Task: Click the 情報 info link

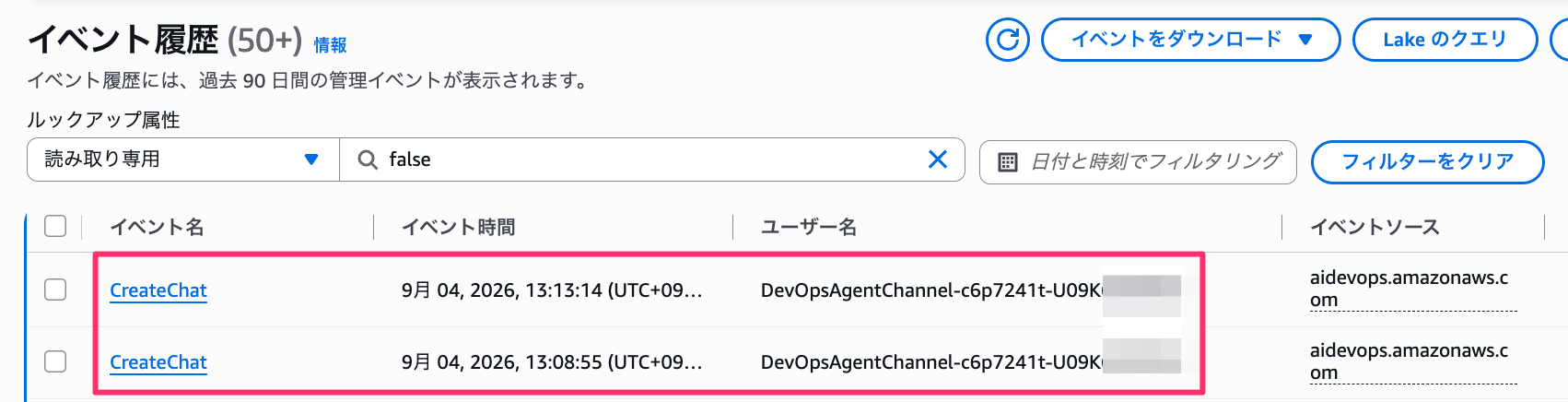Action: coord(330,45)
